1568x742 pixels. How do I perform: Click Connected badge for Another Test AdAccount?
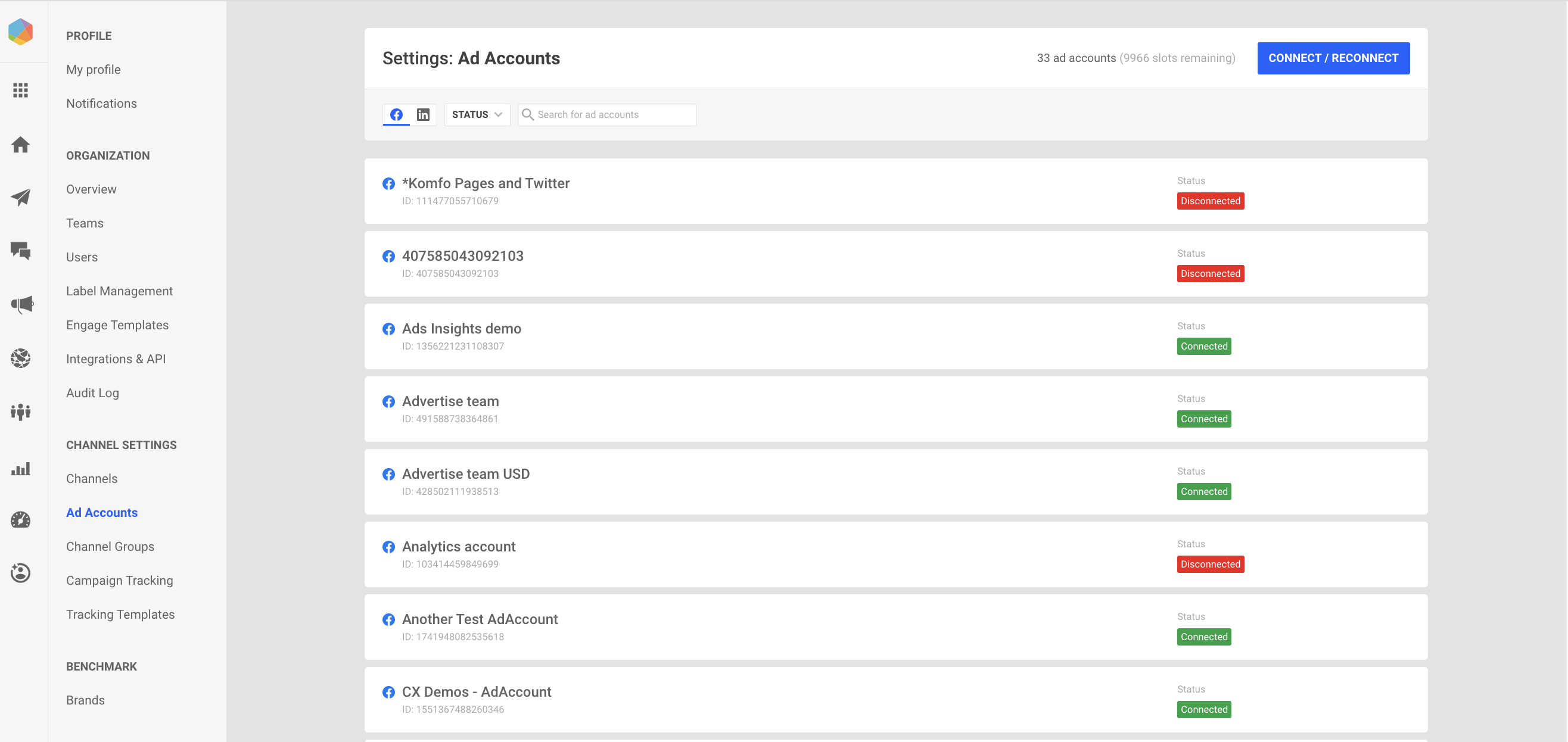(x=1203, y=637)
